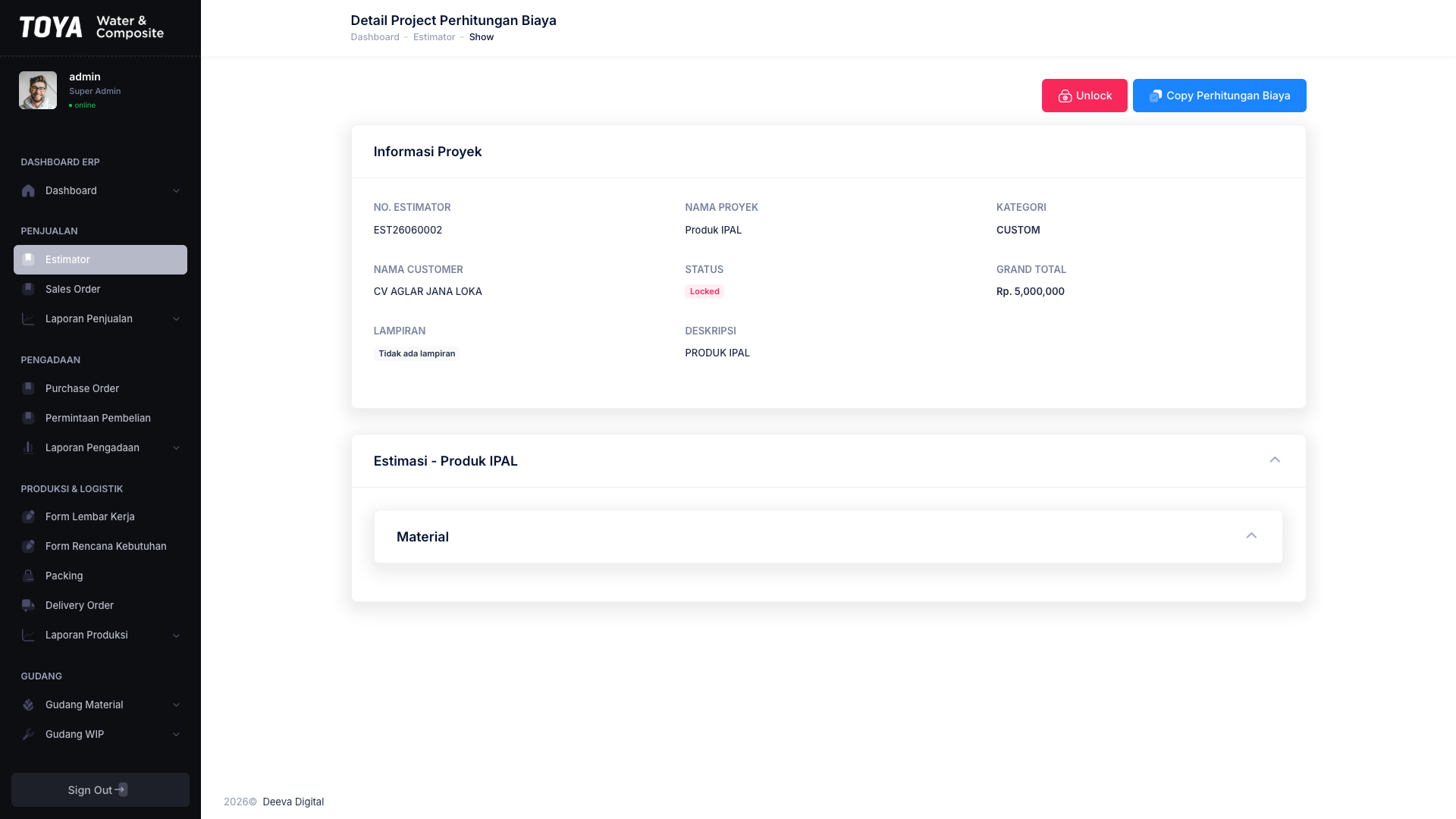Viewport: 1456px width, 819px height.
Task: Click the admin profile avatar
Action: 38,90
